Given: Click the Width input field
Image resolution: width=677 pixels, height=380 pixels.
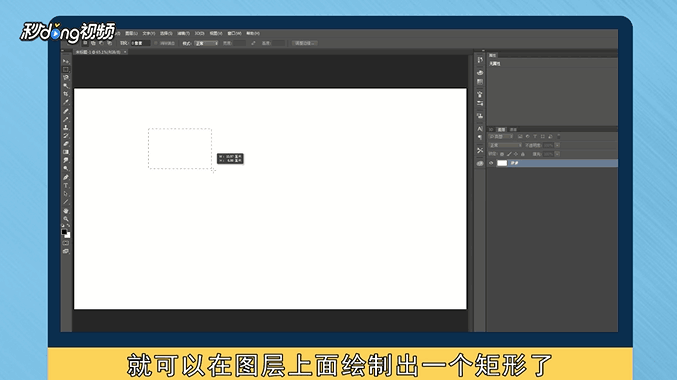Looking at the screenshot, I should [239, 43].
